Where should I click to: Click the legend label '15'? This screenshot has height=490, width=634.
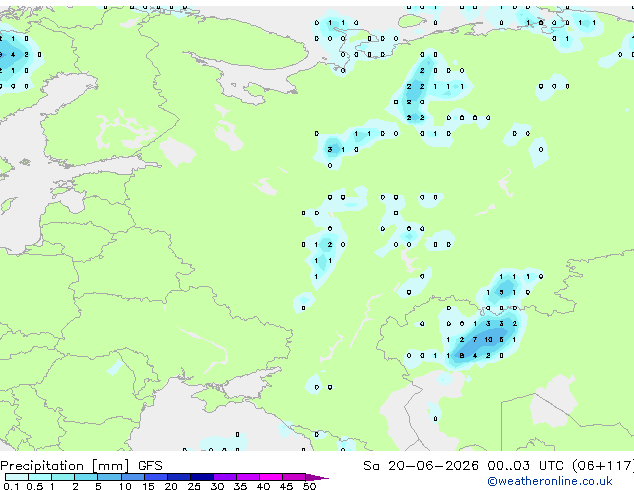pos(148,486)
